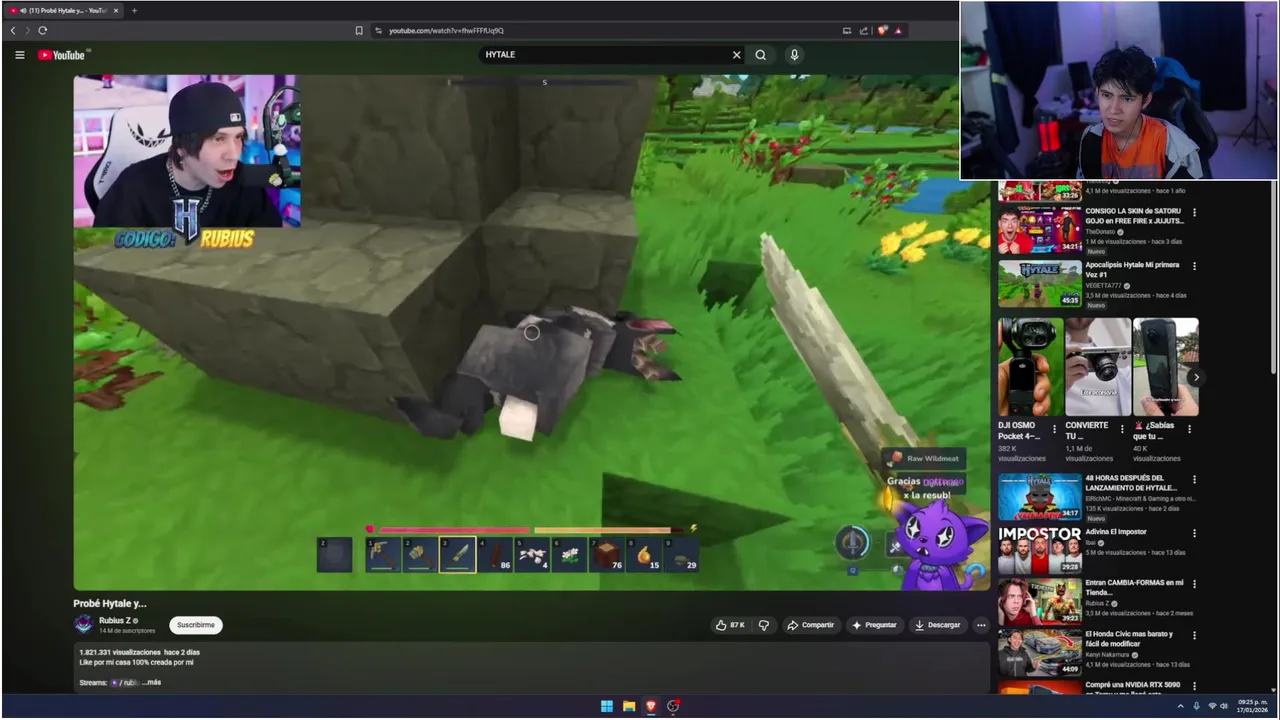Subscribe with the Suscribirme button
1280x720 pixels.
(x=196, y=625)
